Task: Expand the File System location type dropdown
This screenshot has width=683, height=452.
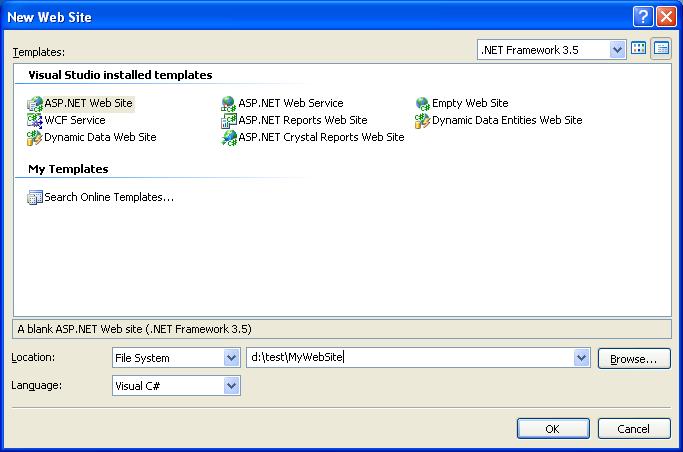Action: click(x=231, y=358)
